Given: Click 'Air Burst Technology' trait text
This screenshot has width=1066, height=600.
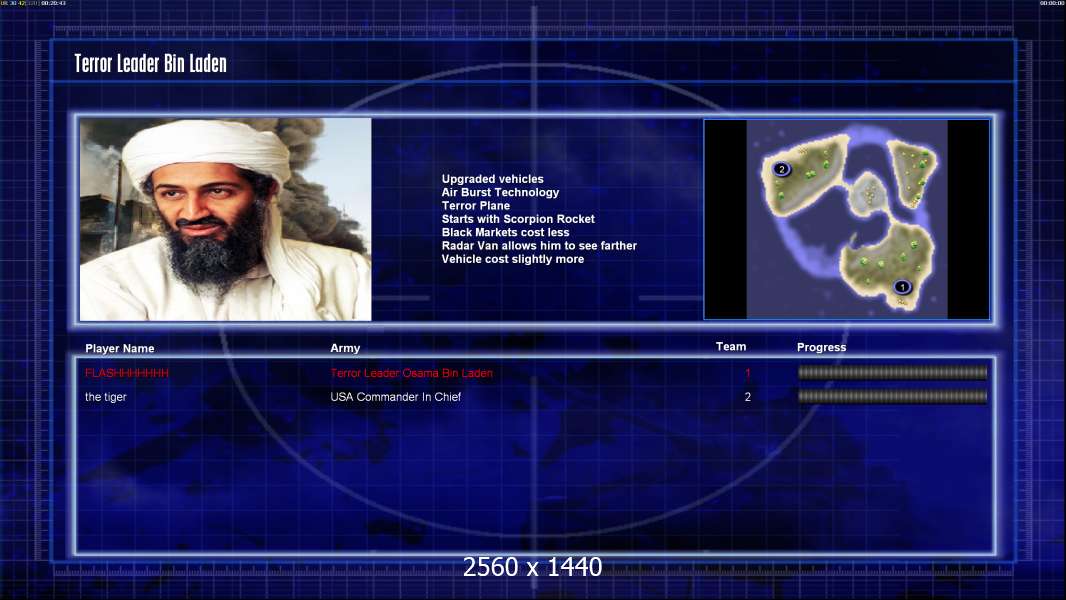Looking at the screenshot, I should tap(500, 192).
